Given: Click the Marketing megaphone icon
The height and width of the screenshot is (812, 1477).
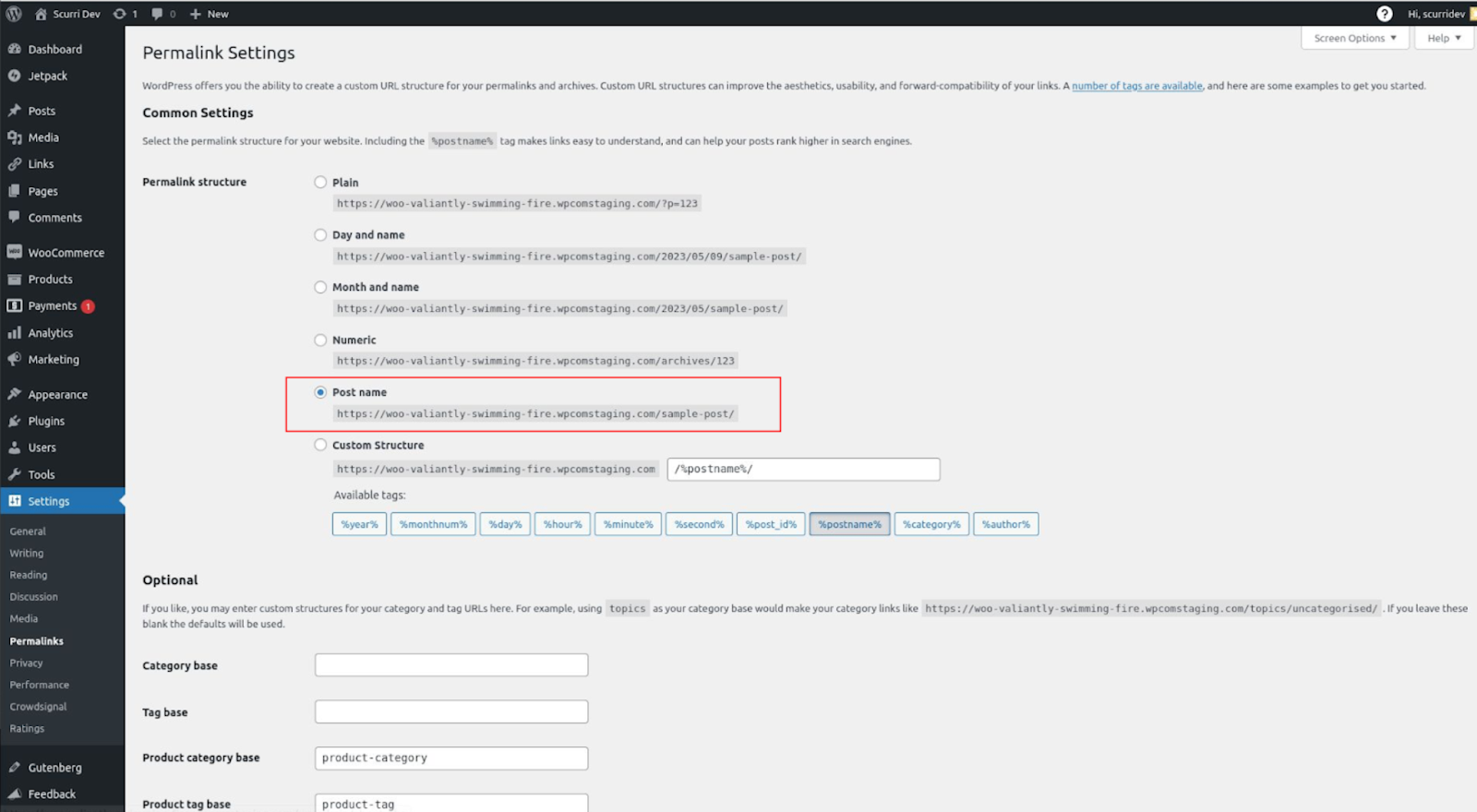Looking at the screenshot, I should point(15,359).
